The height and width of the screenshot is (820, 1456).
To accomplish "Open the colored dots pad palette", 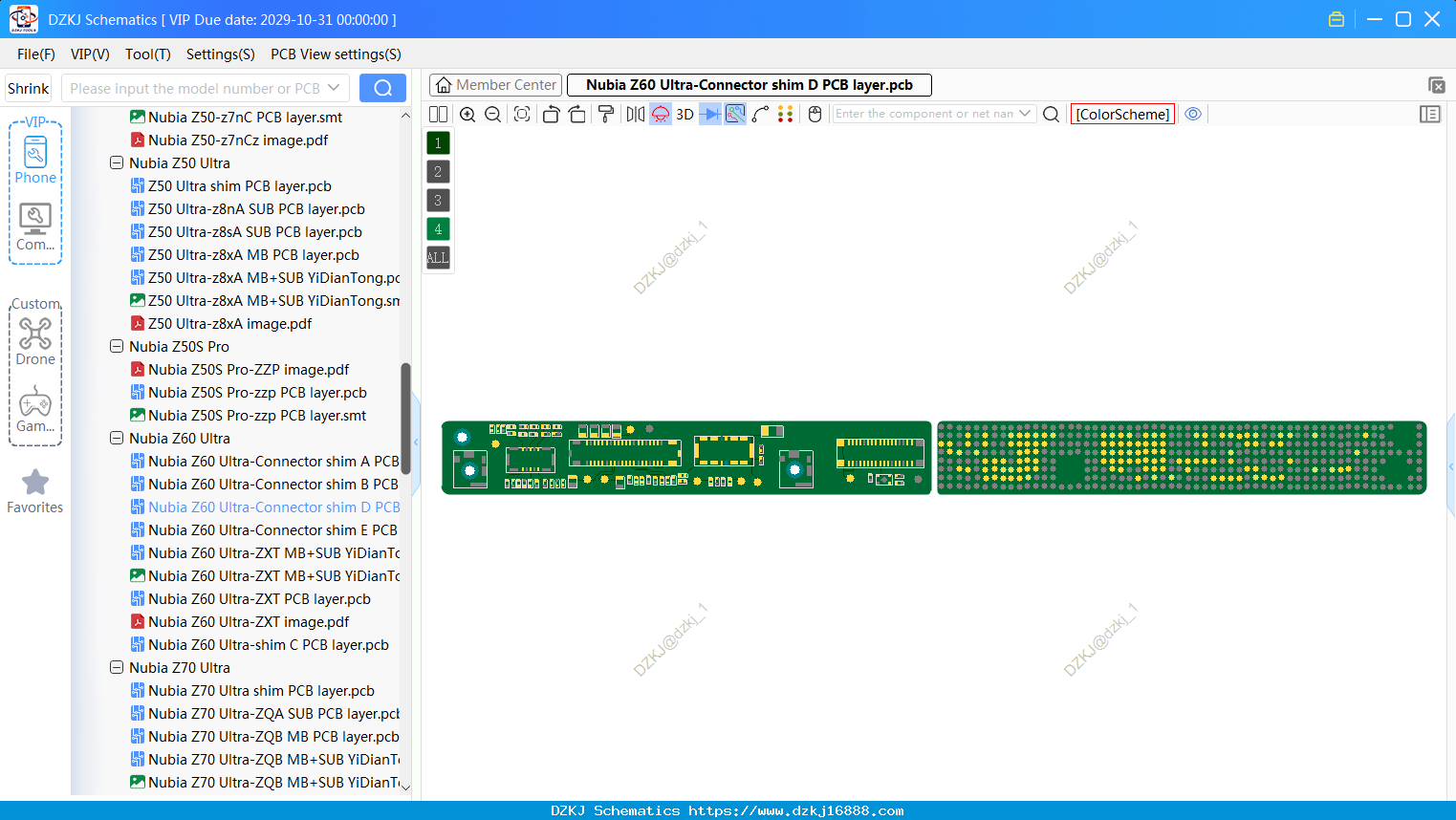I will pyautogui.click(x=786, y=114).
